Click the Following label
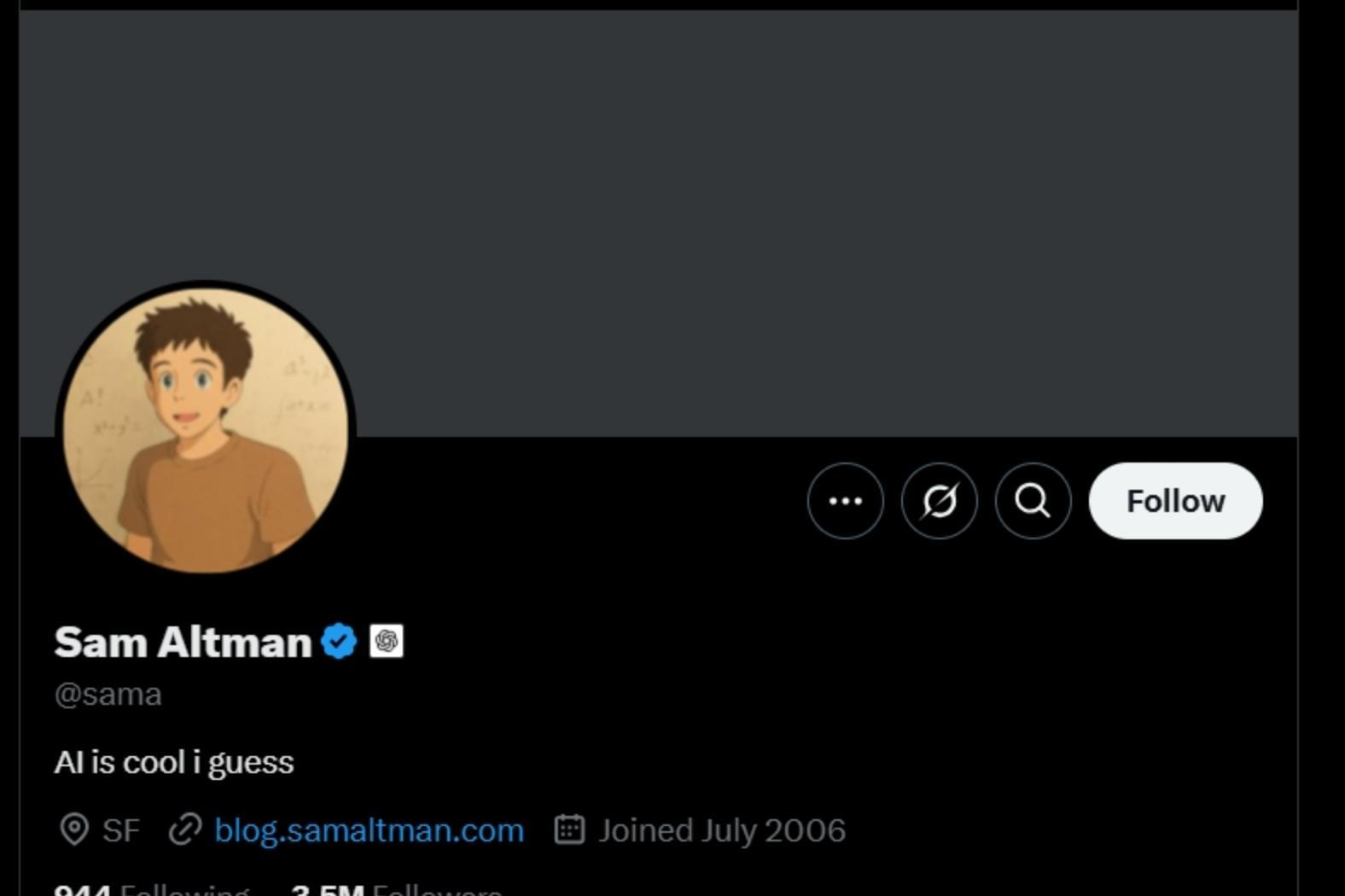Image resolution: width=1345 pixels, height=896 pixels. tap(184, 891)
